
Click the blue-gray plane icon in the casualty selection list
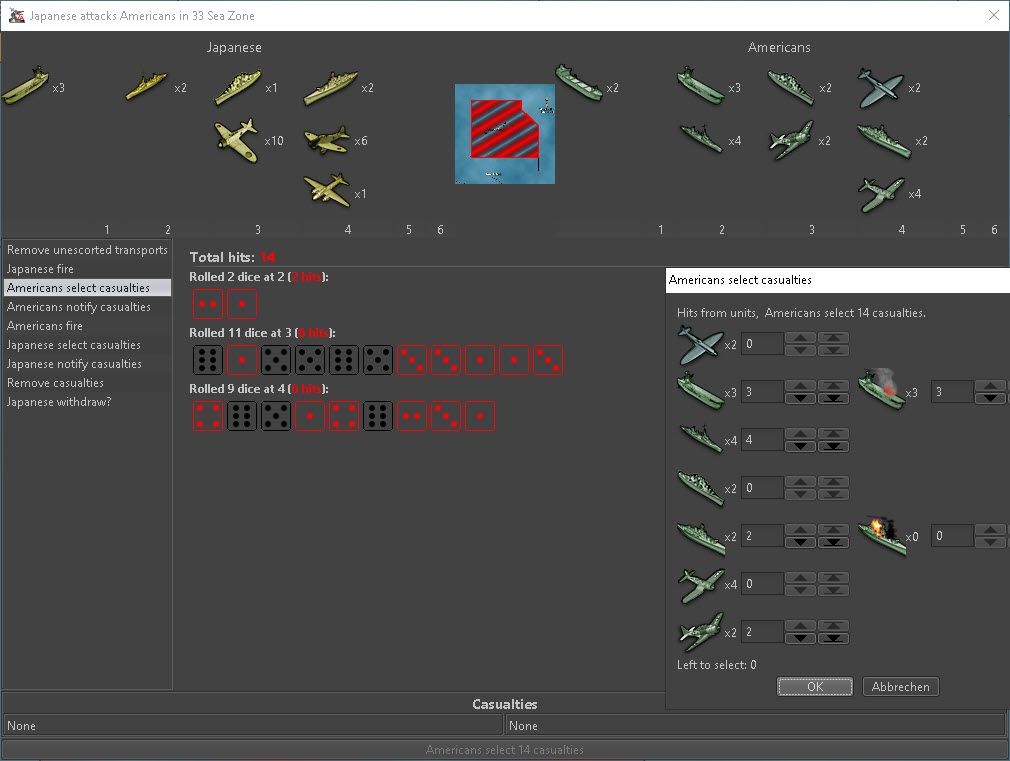[x=699, y=344]
